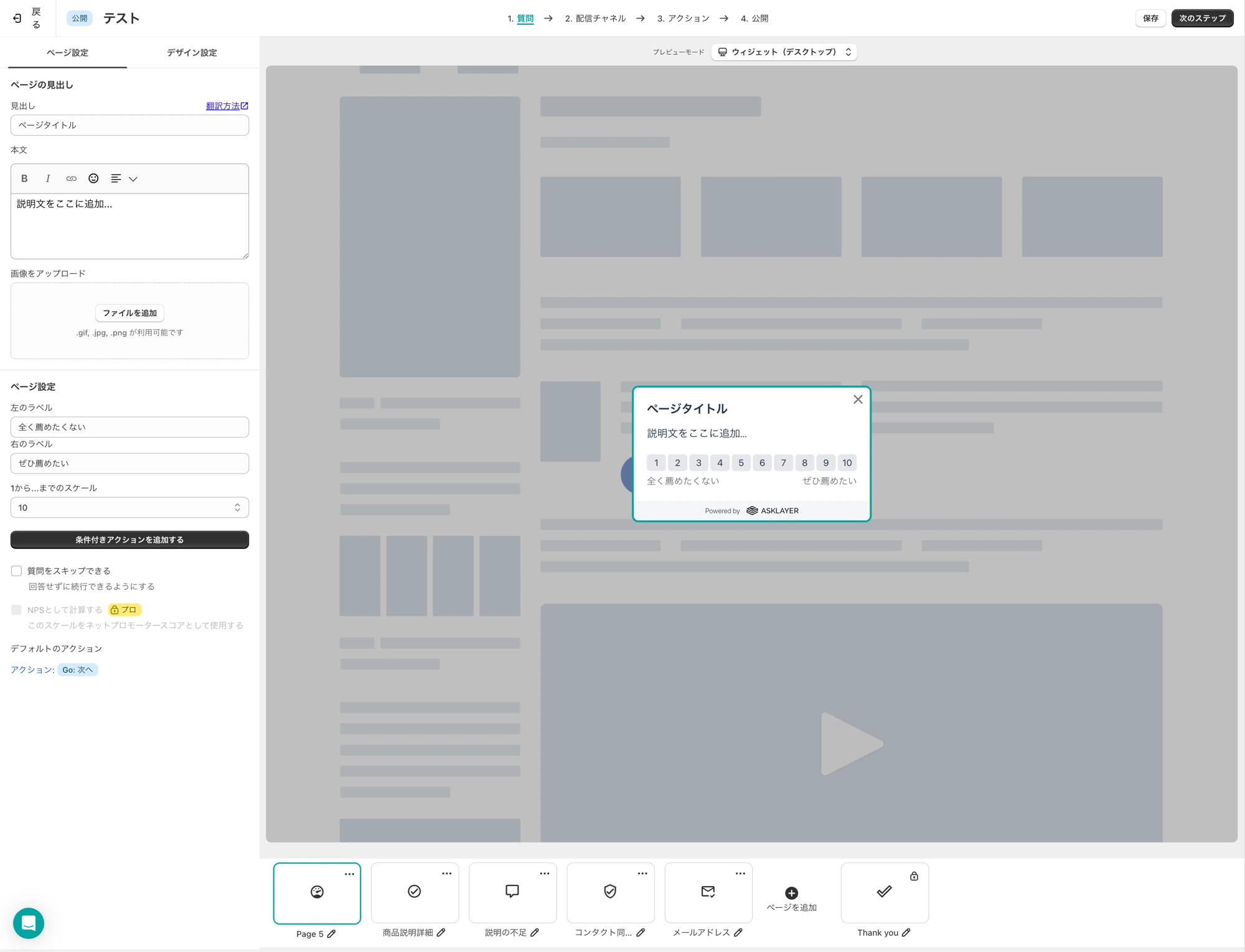Open Page 5 options menu
Image resolution: width=1245 pixels, height=952 pixels.
(x=349, y=874)
